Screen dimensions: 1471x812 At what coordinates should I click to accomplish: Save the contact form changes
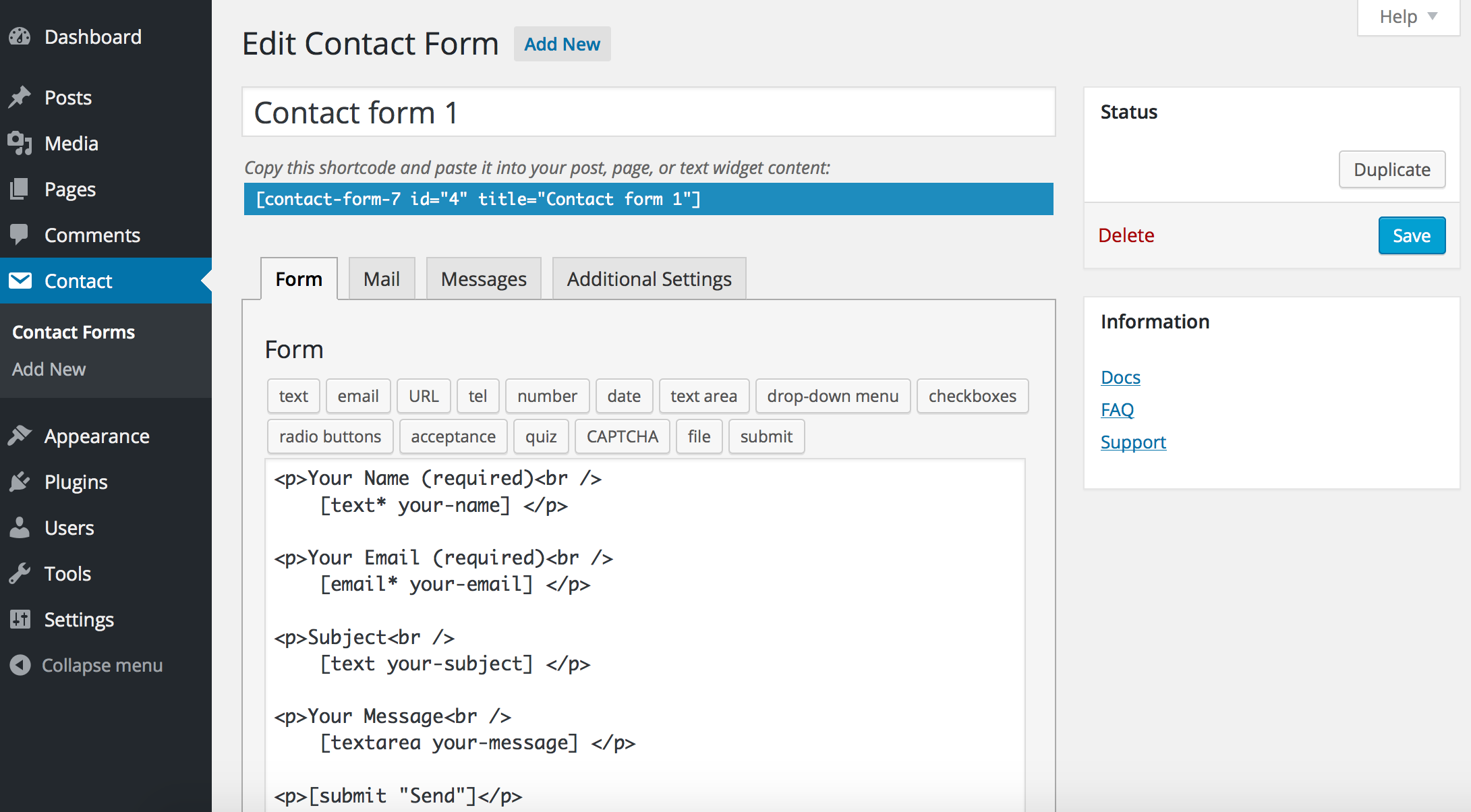tap(1410, 235)
